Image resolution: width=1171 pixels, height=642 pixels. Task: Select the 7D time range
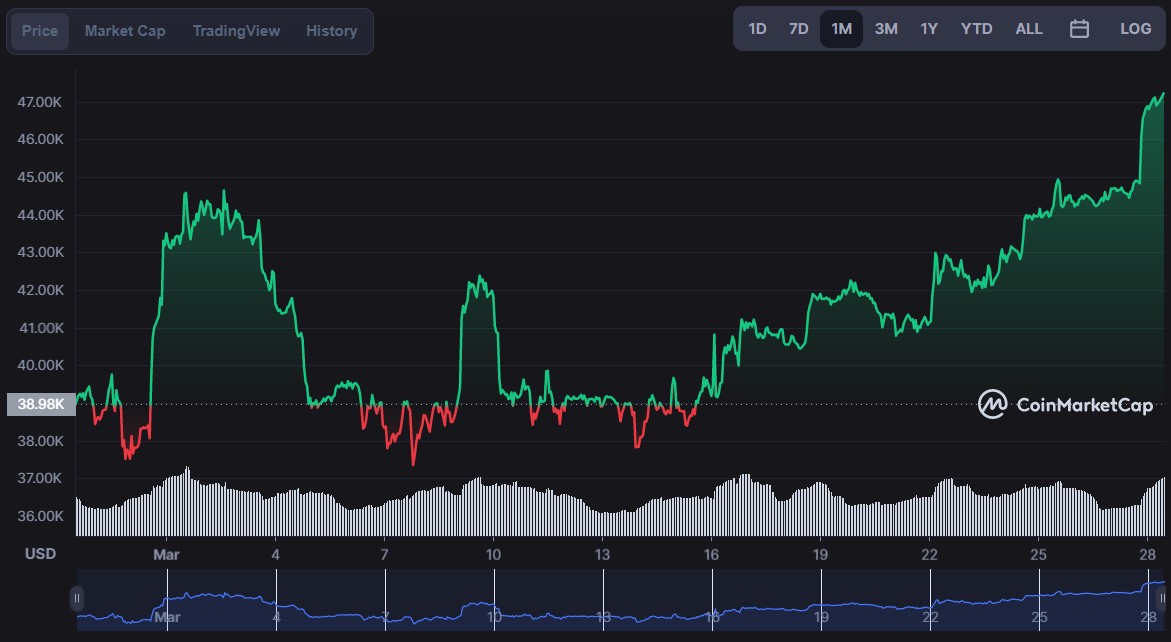798,29
